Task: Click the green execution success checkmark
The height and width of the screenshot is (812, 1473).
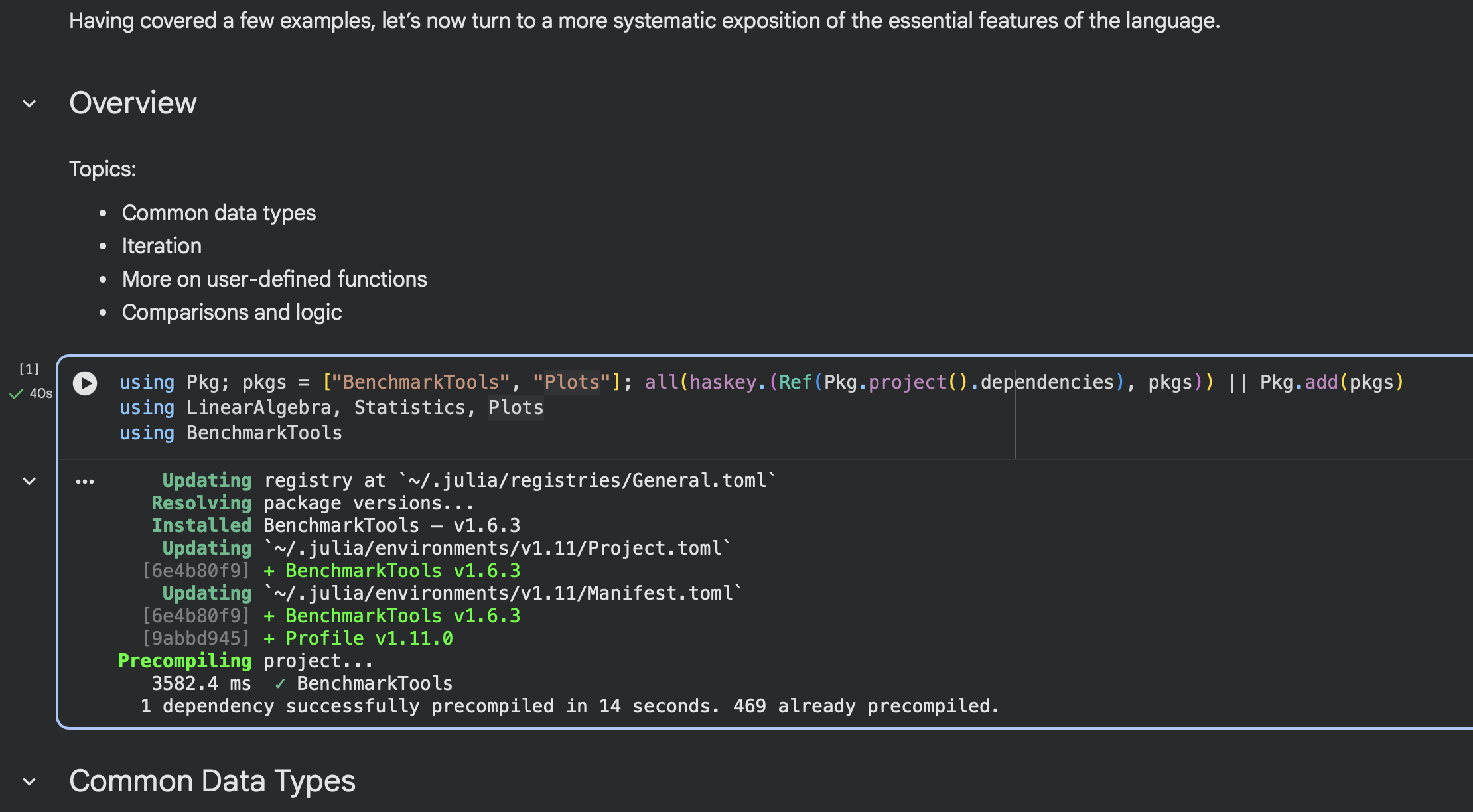Action: point(16,394)
